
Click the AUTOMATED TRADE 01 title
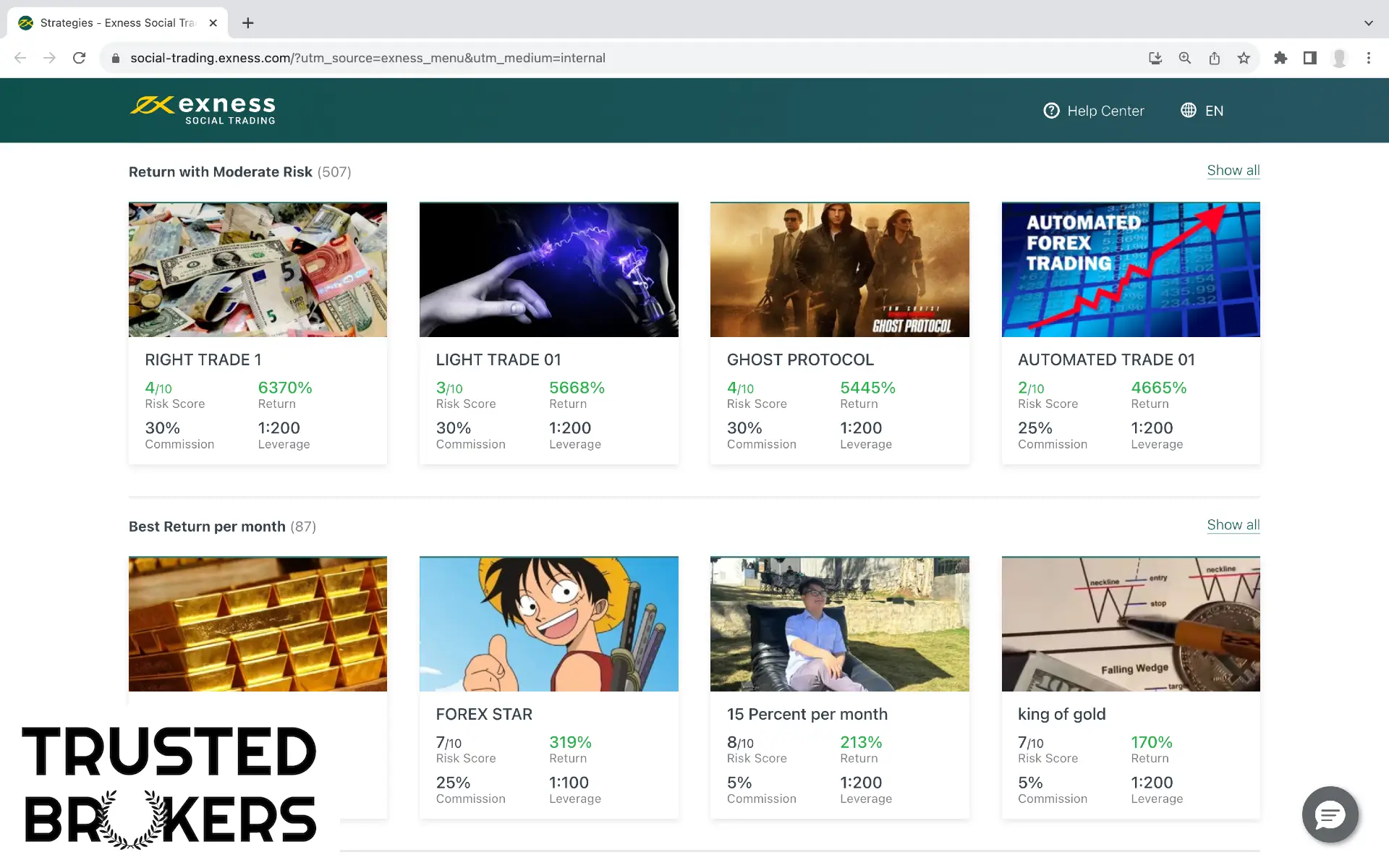coord(1106,360)
